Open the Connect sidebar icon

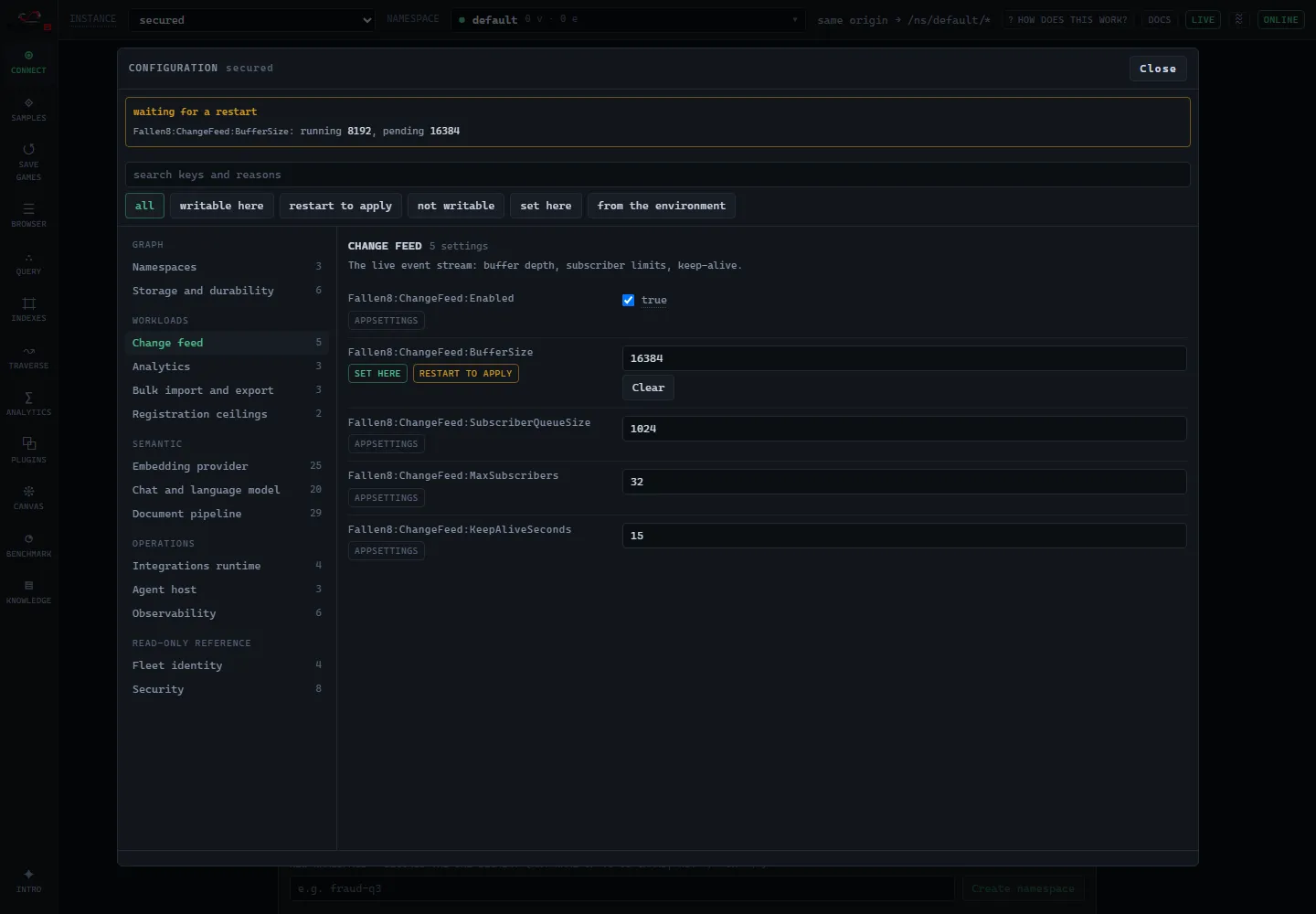click(28, 62)
